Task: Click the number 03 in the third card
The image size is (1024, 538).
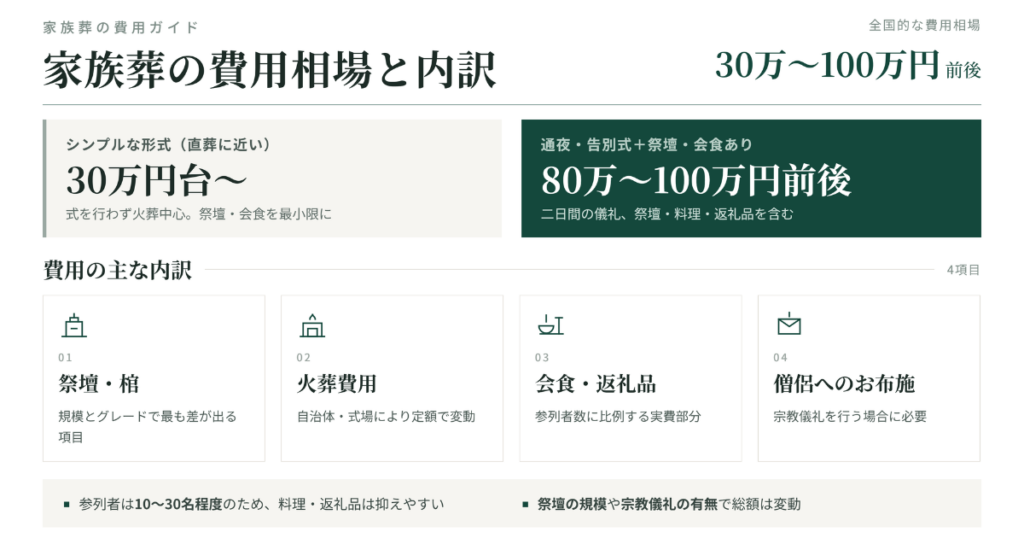Action: [542, 357]
